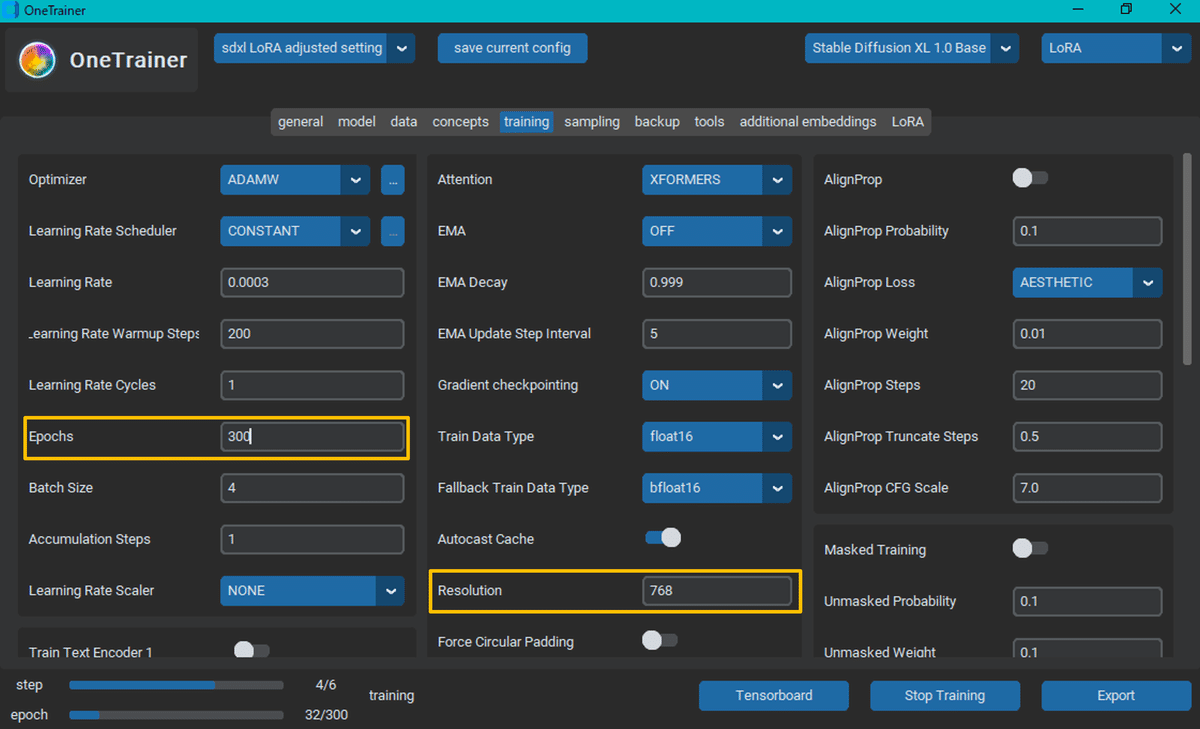The height and width of the screenshot is (729, 1200).
Task: Focus the EMA Decay input field
Action: [x=717, y=283]
